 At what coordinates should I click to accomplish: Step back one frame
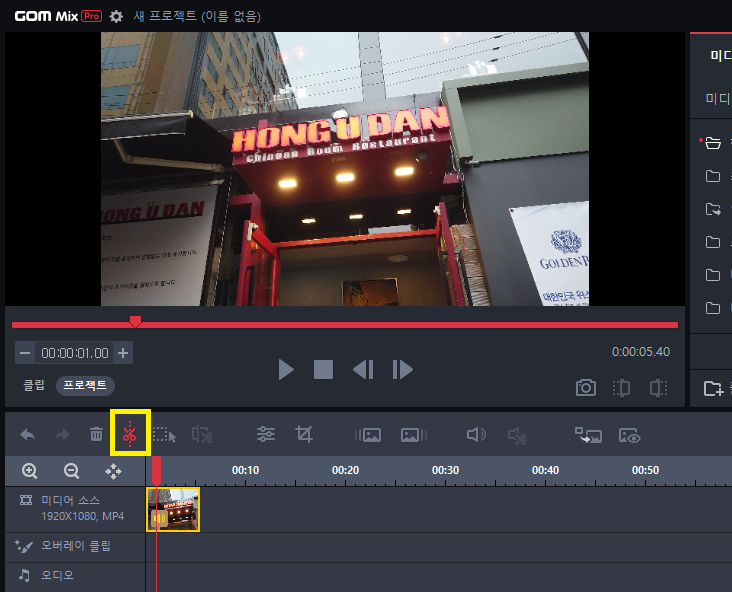tap(363, 369)
